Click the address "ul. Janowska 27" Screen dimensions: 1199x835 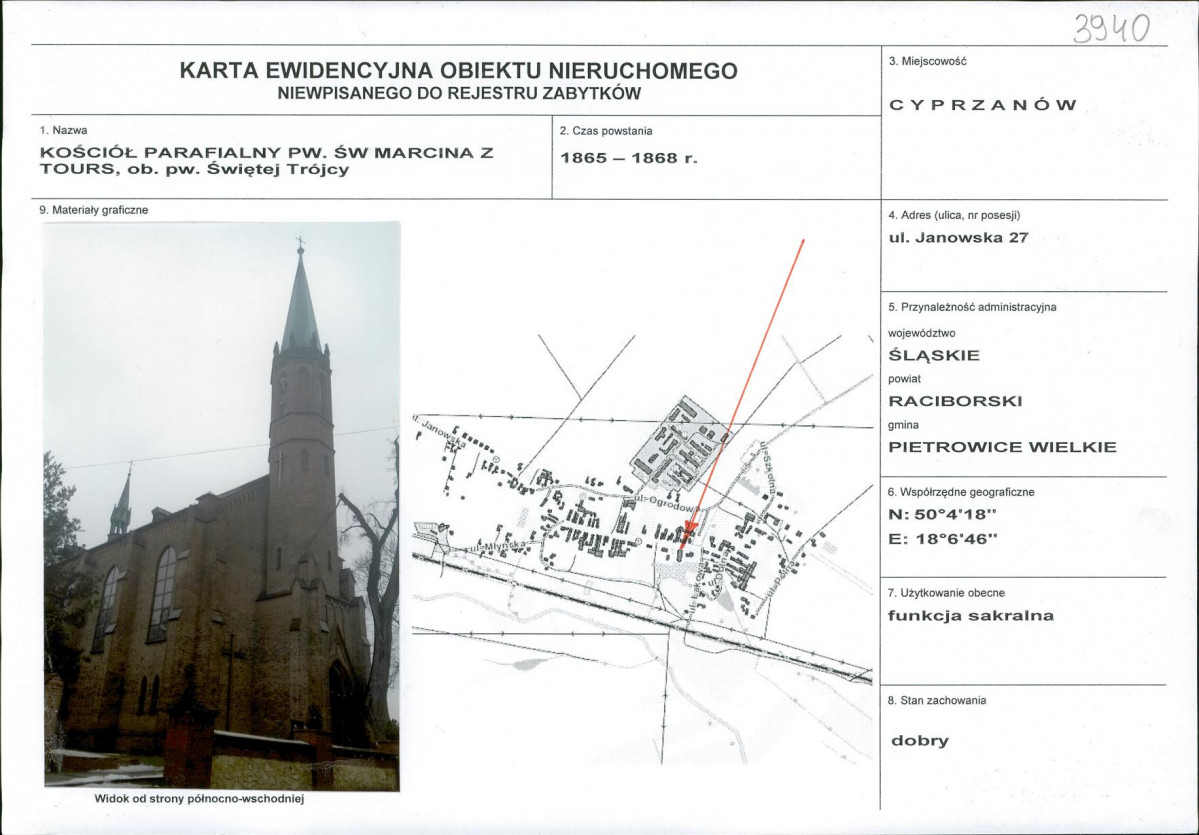958,238
